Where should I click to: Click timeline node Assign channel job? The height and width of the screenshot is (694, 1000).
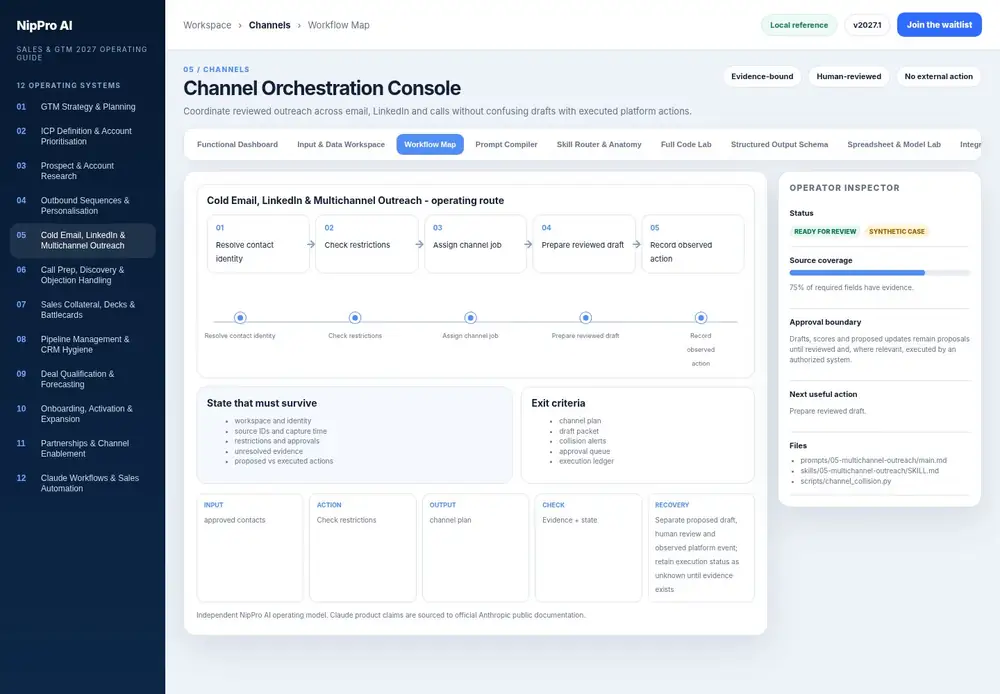(x=470, y=318)
